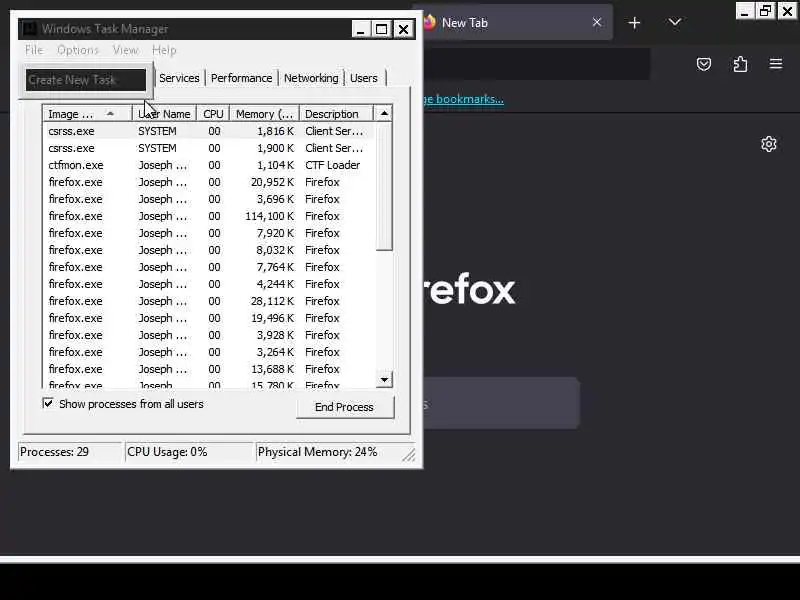Switch to the Users tab

click(364, 78)
